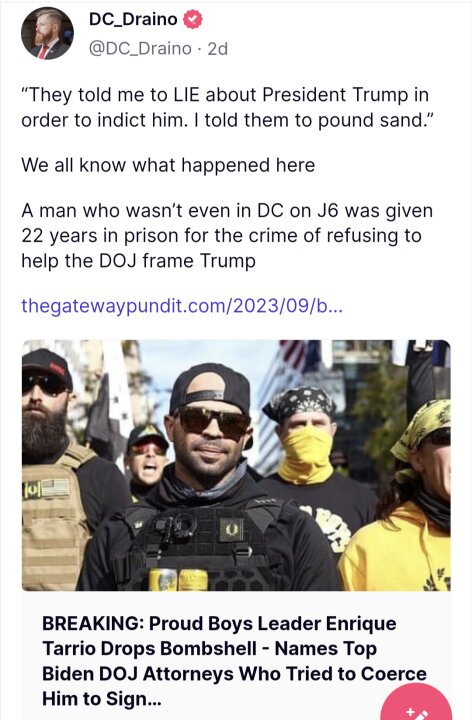Click the "22 years in prison" paragraph
The height and width of the screenshot is (720, 472).
[x=227, y=236]
